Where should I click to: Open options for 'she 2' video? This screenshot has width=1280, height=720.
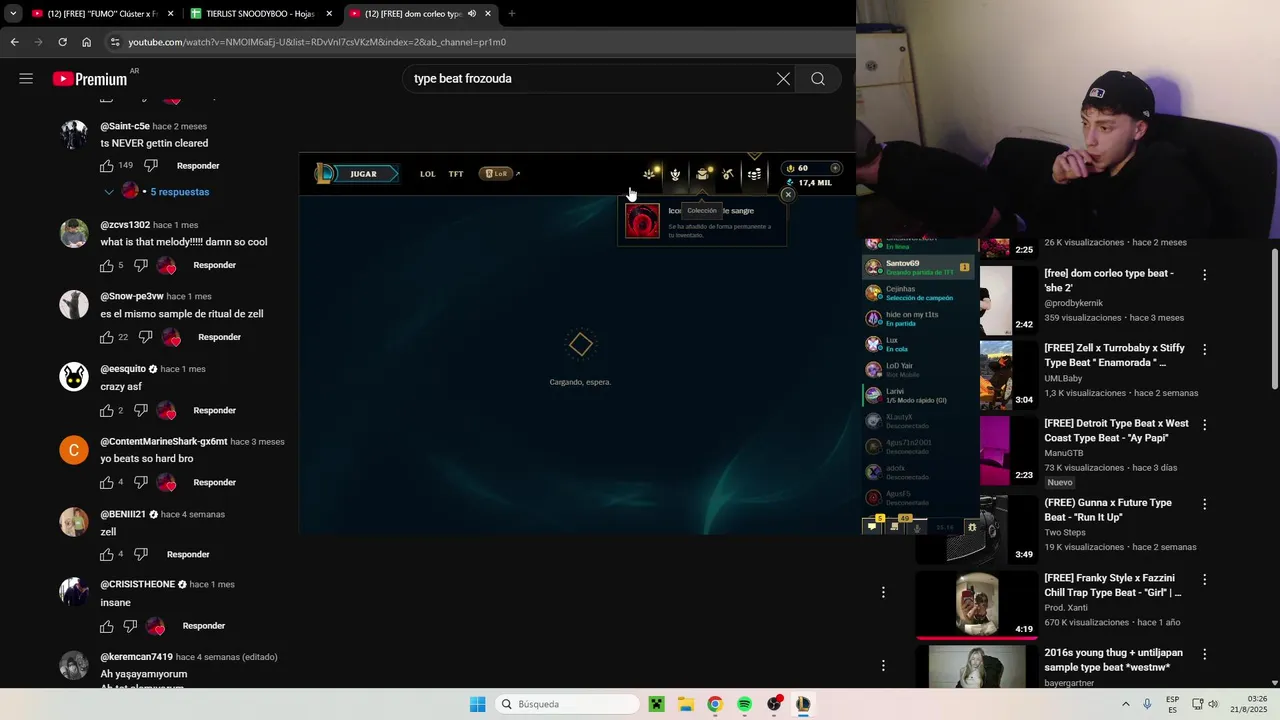(1205, 274)
